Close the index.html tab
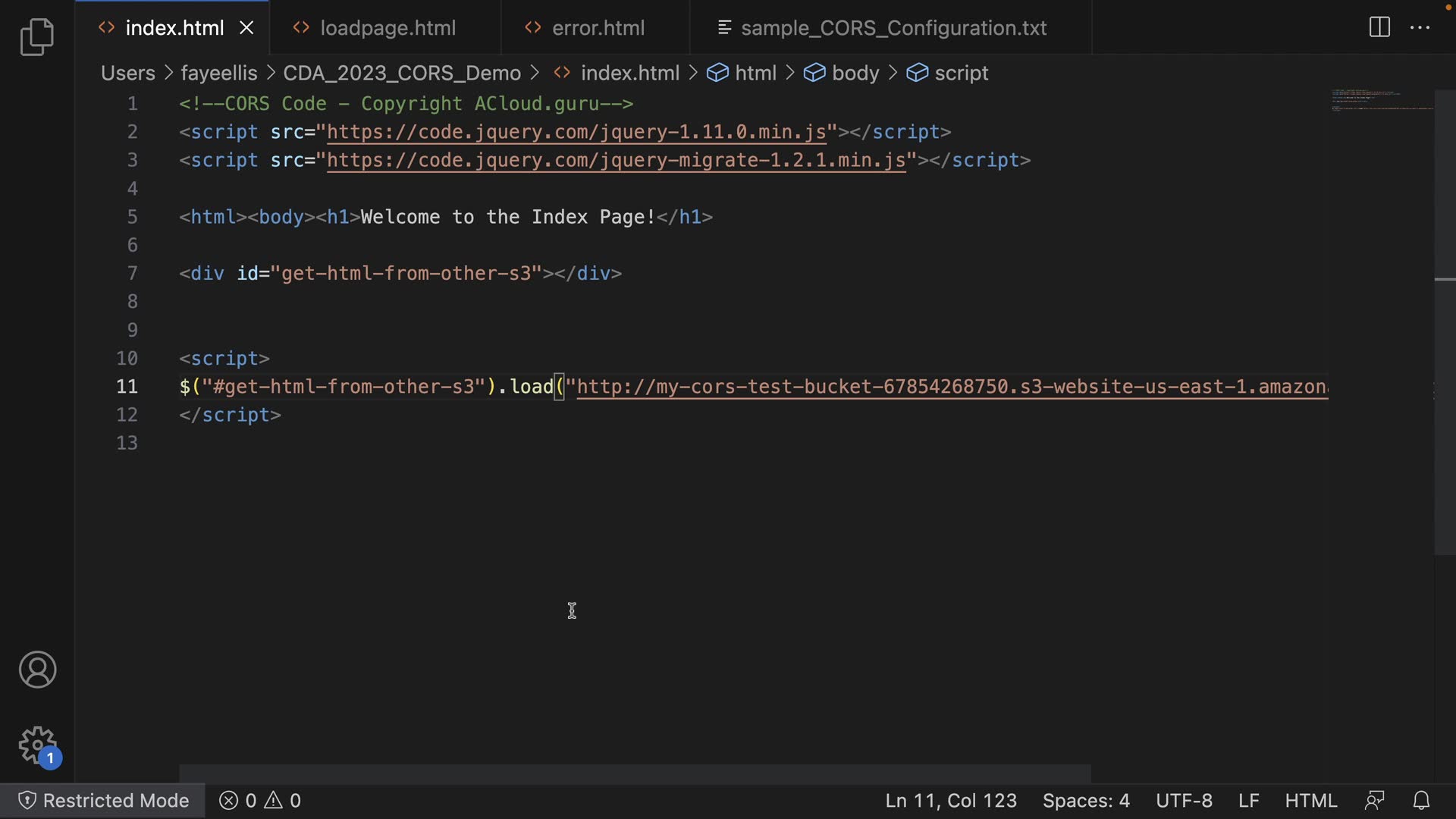The image size is (1456, 819). pos(246,28)
